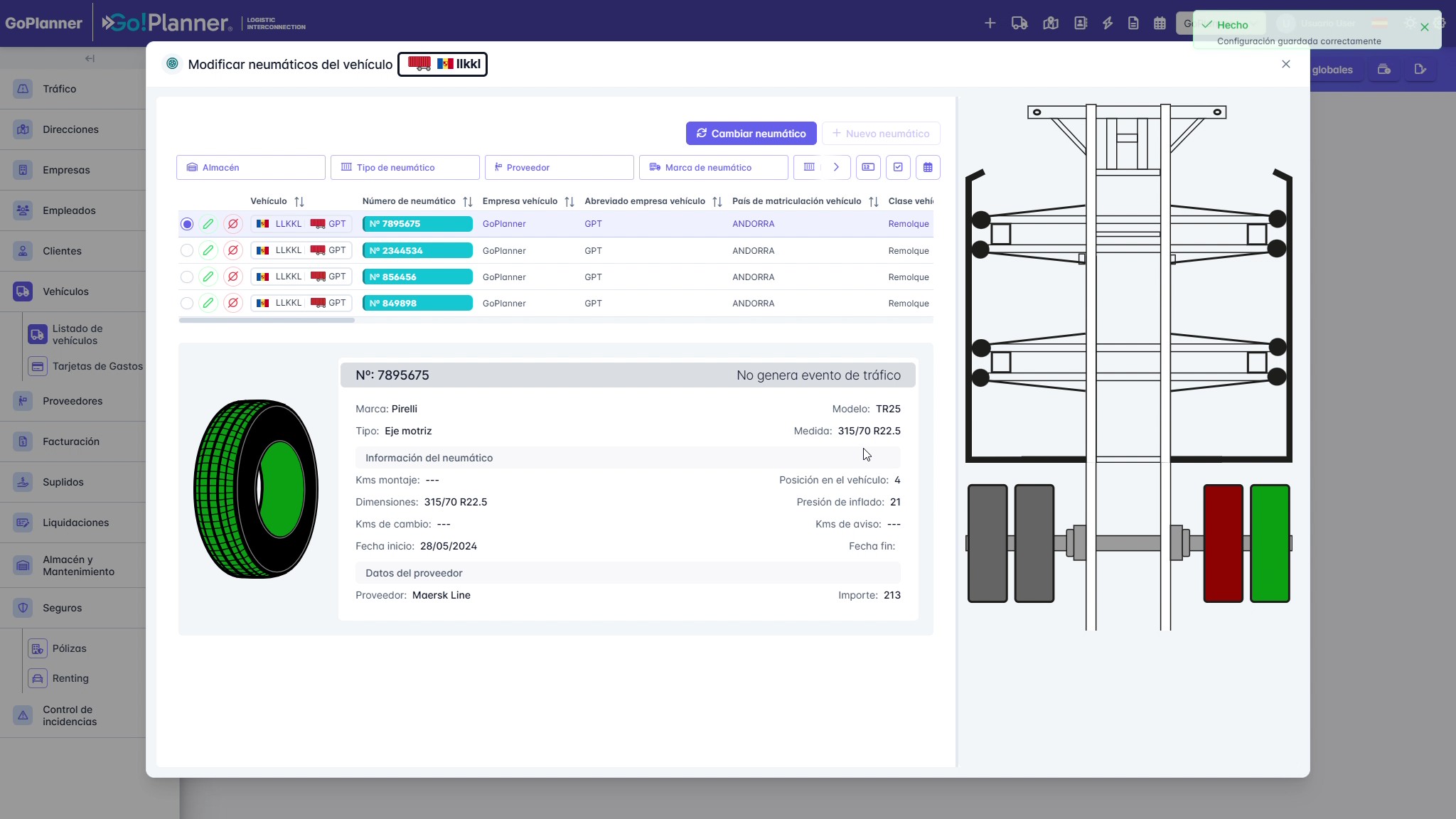
Task: Click the red remove icon for tire 856456
Action: point(232,277)
